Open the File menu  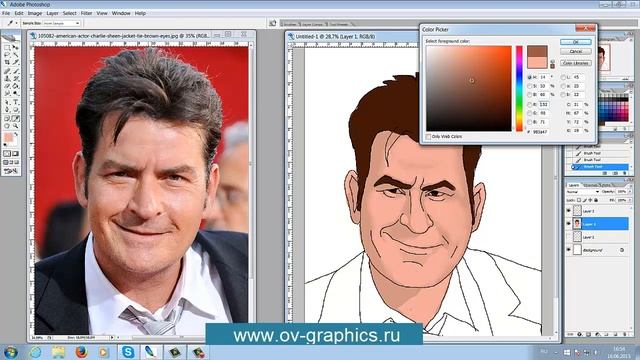coord(6,13)
